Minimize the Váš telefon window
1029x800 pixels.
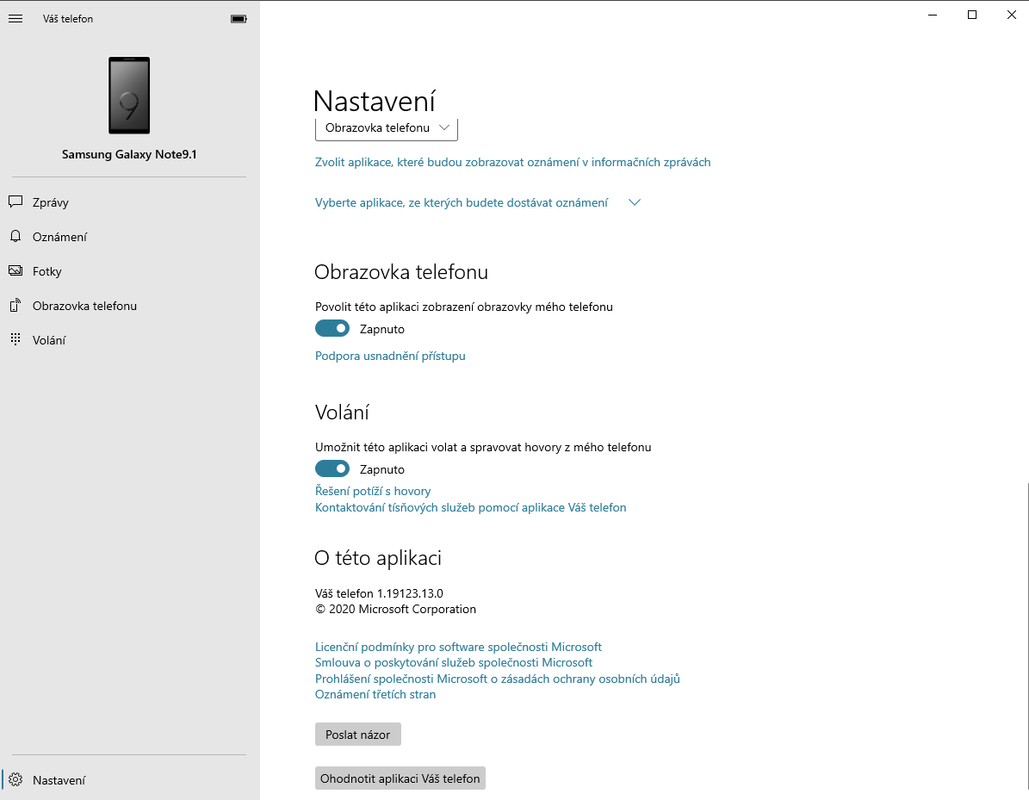(933, 15)
